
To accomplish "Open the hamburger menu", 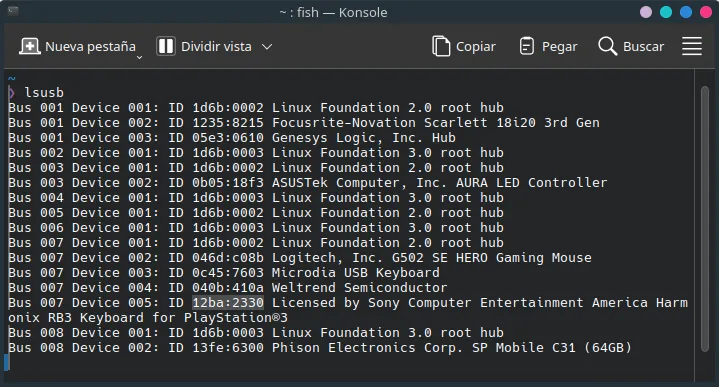I will (691, 46).
